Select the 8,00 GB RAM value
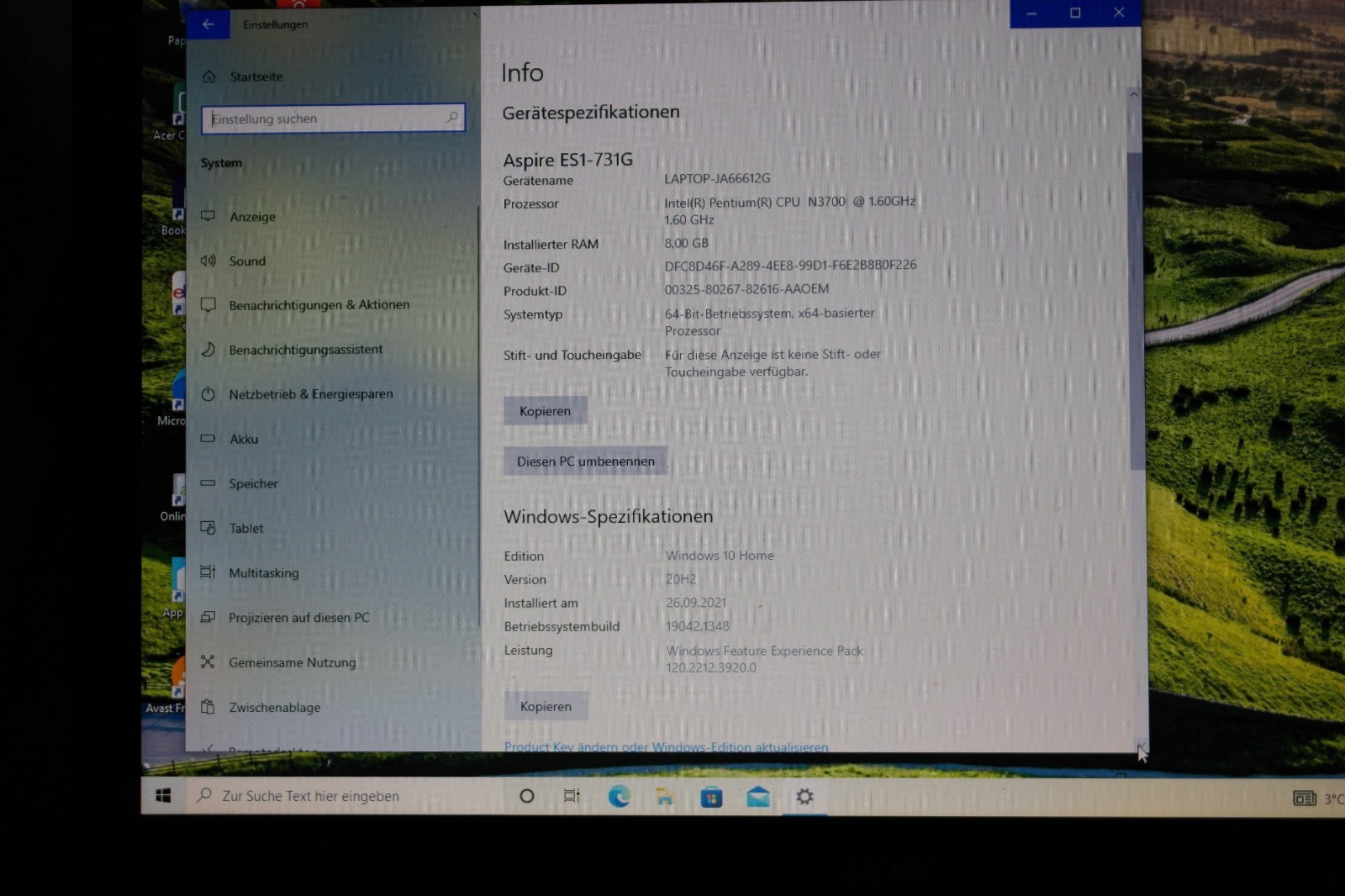 (x=686, y=243)
